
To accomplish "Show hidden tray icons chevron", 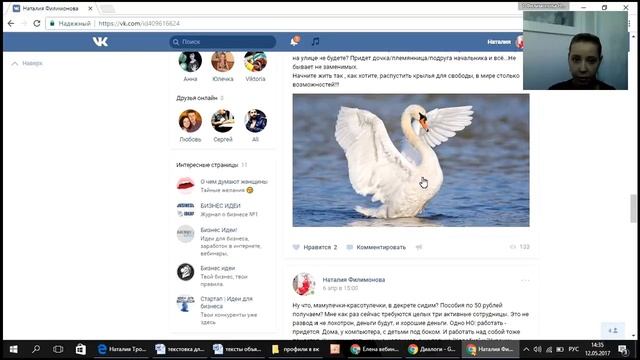I will 526,349.
